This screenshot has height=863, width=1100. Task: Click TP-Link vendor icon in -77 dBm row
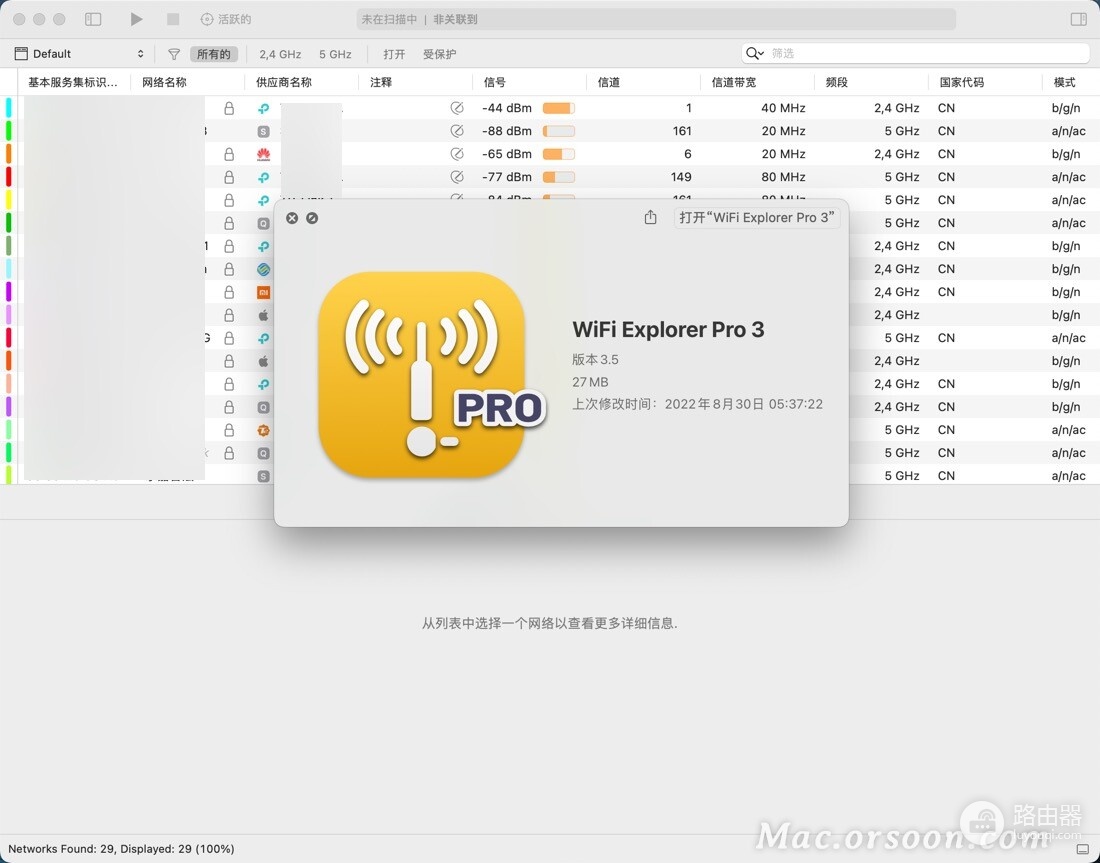263,178
